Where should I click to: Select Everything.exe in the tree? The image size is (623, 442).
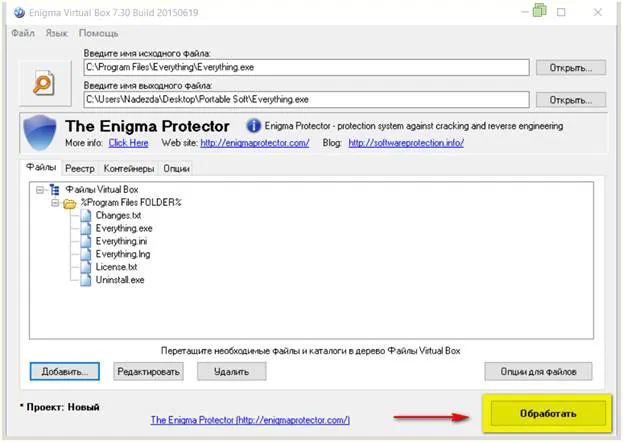pos(124,229)
